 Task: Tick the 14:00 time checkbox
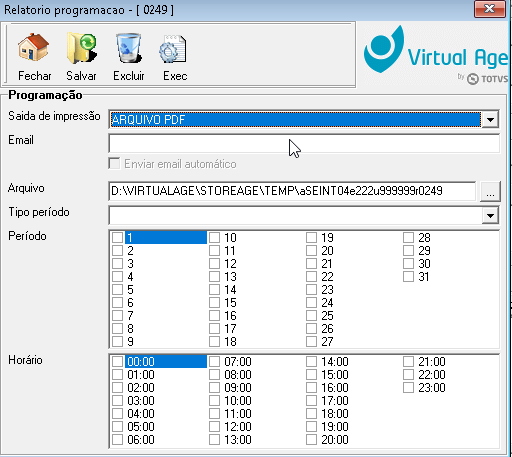pos(311,362)
